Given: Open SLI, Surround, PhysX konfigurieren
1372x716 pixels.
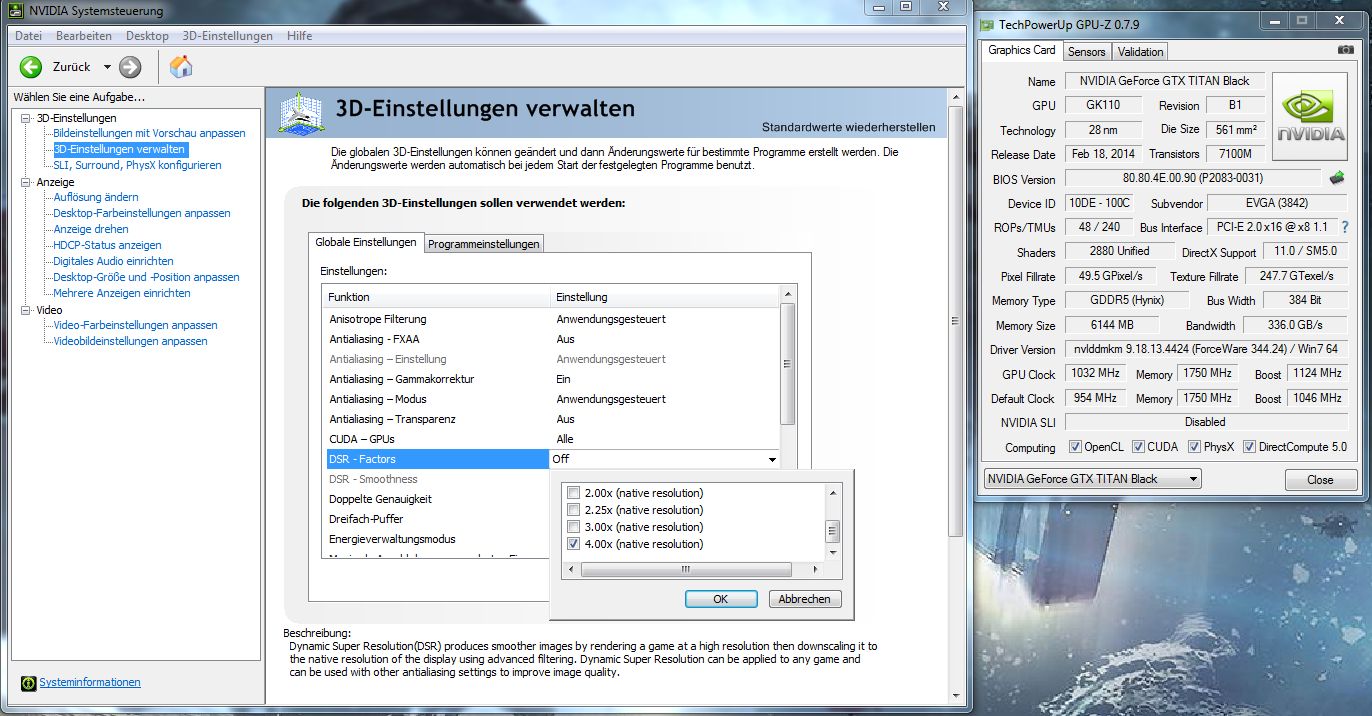Looking at the screenshot, I should [x=137, y=165].
